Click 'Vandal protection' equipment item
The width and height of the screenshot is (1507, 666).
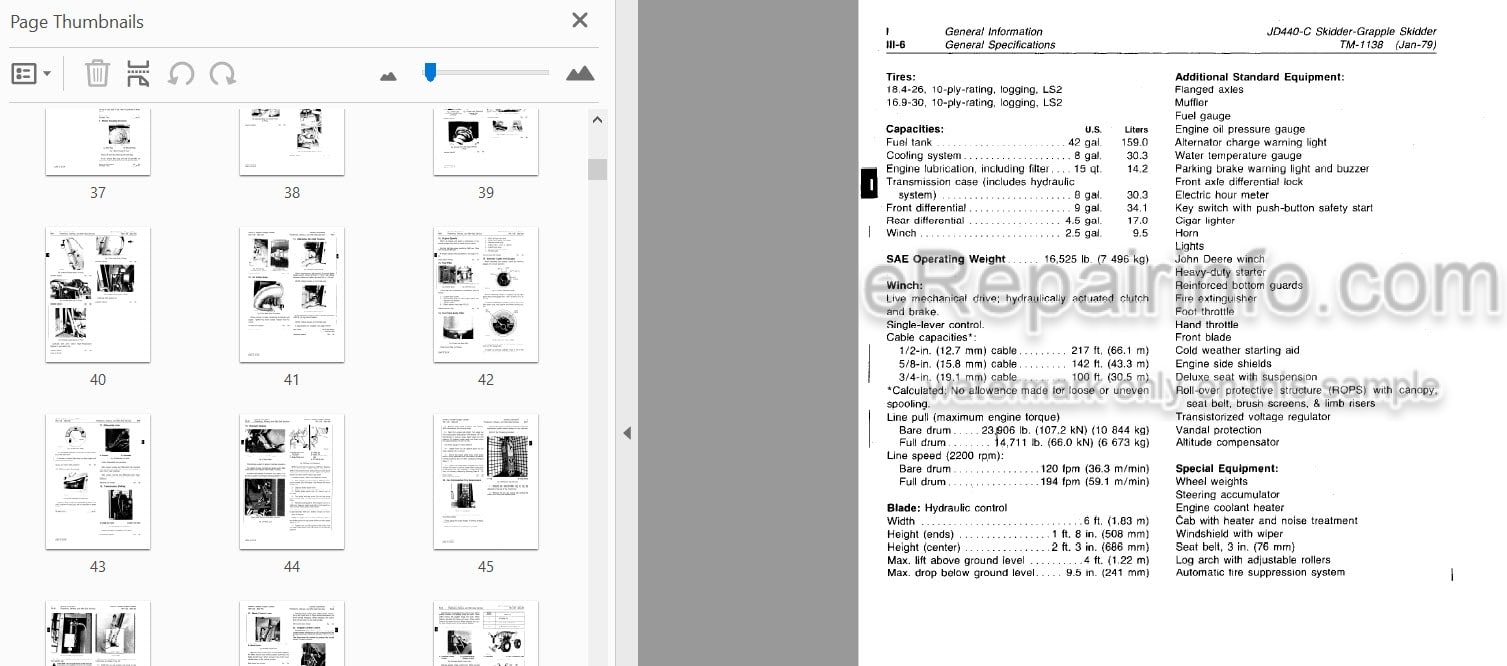click(1218, 429)
